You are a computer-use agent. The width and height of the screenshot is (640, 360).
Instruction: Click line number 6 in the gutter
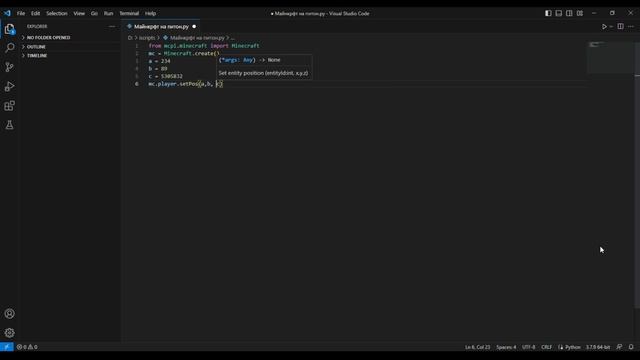(x=137, y=84)
